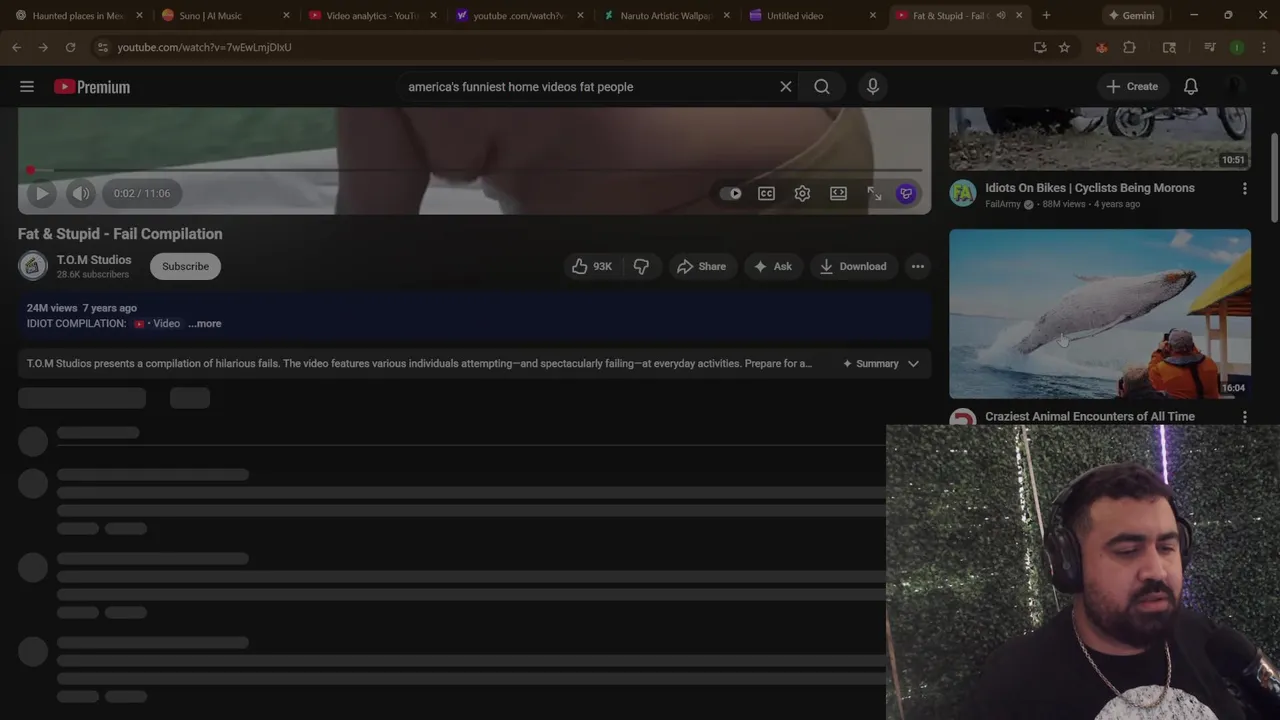Click purple extension icon in player
This screenshot has width=1280, height=720.
(906, 194)
